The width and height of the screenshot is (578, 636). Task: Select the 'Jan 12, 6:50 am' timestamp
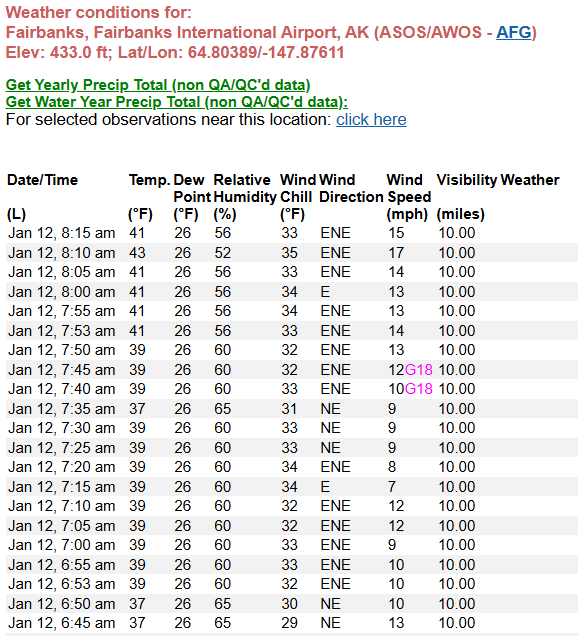pyautogui.click(x=62, y=604)
